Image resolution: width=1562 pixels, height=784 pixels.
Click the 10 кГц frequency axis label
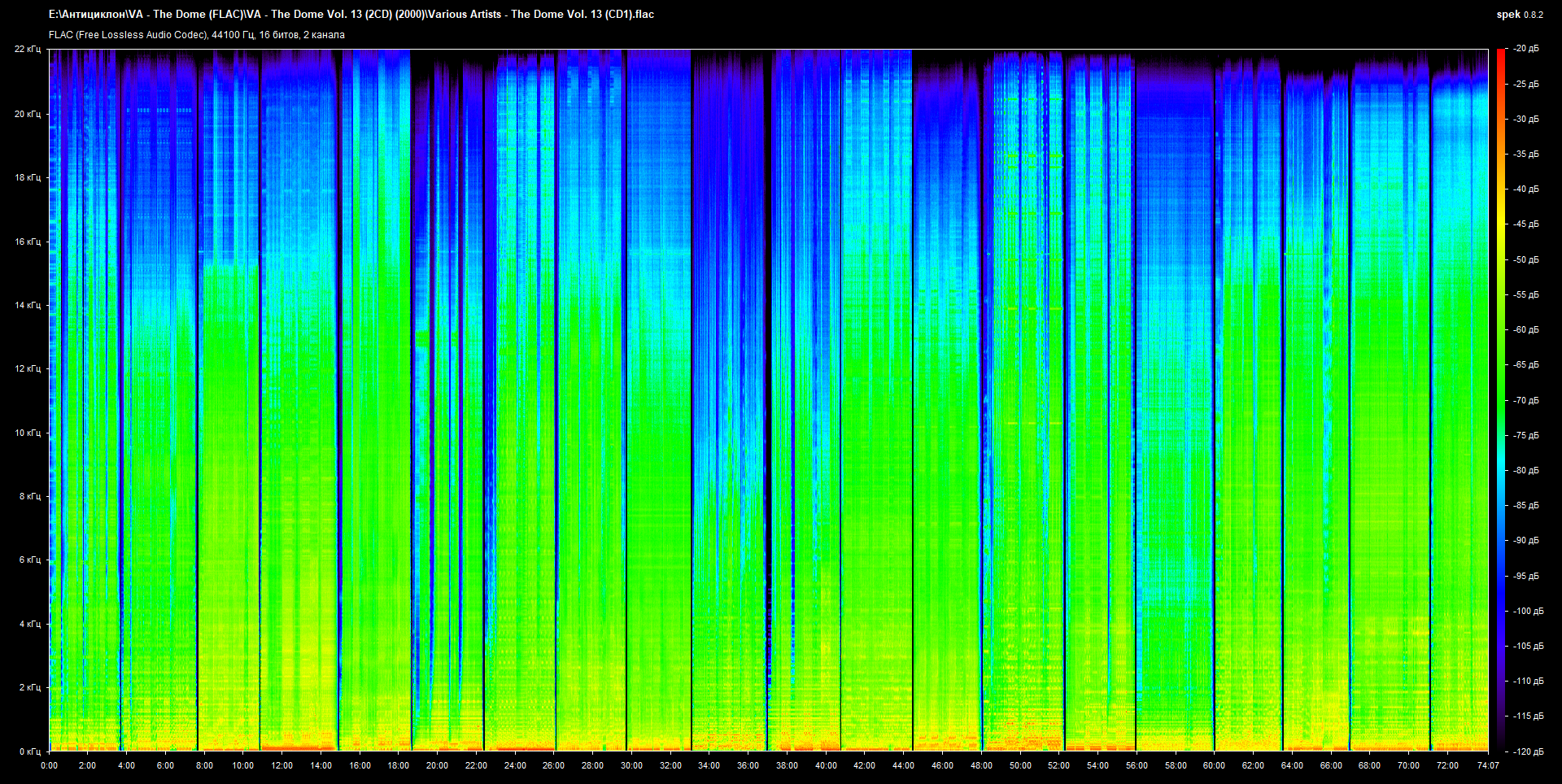[x=27, y=433]
